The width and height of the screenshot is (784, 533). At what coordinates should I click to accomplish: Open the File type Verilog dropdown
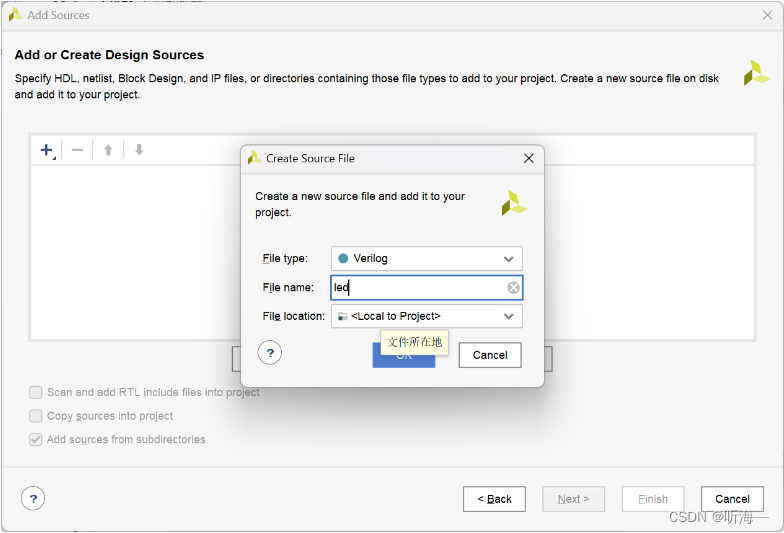(x=426, y=258)
